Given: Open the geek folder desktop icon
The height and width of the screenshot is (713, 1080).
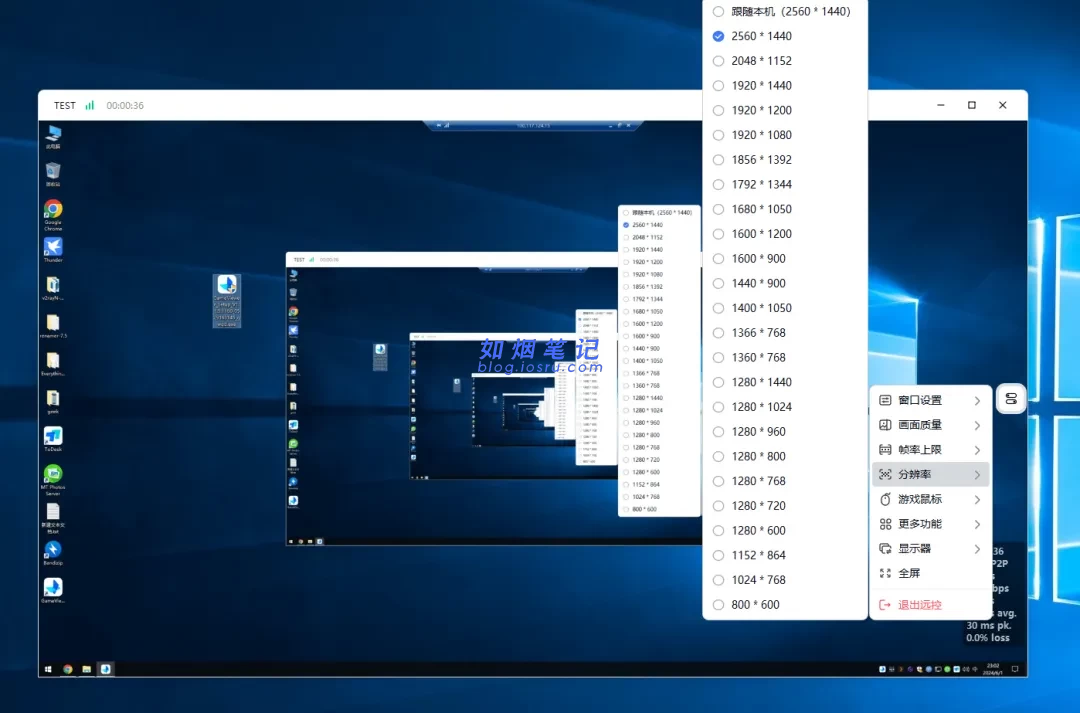Looking at the screenshot, I should 53,402.
